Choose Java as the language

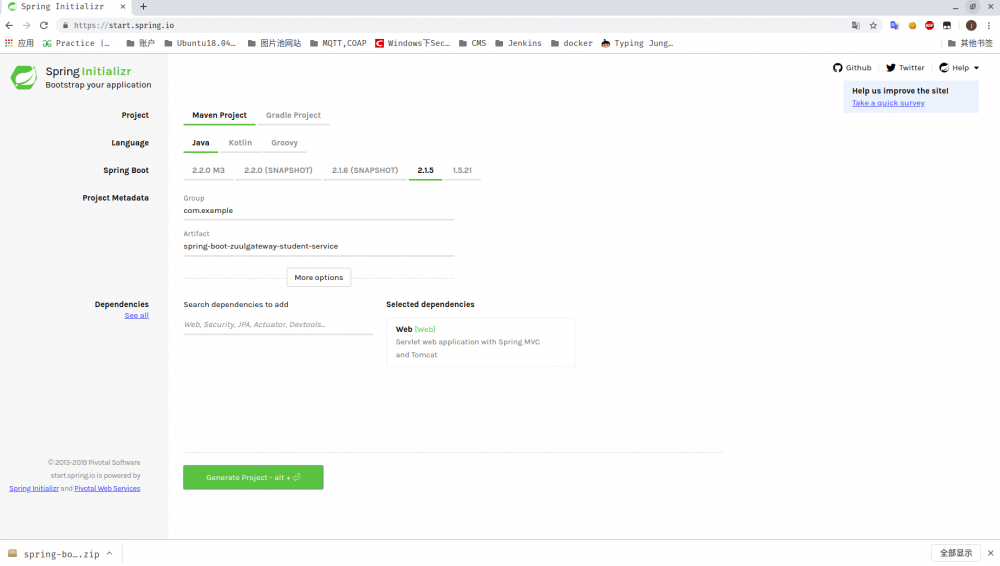pos(200,143)
